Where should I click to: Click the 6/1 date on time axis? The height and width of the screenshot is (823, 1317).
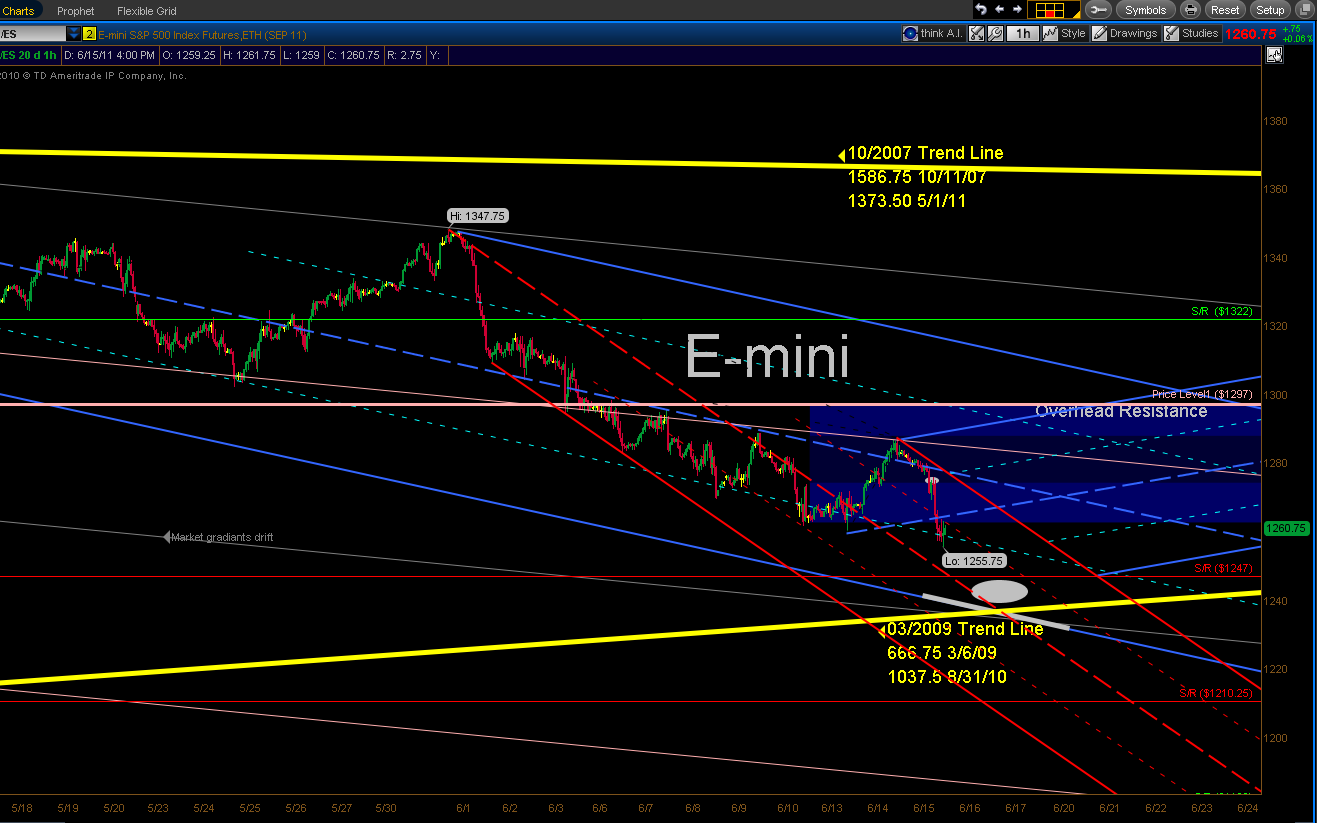click(461, 807)
